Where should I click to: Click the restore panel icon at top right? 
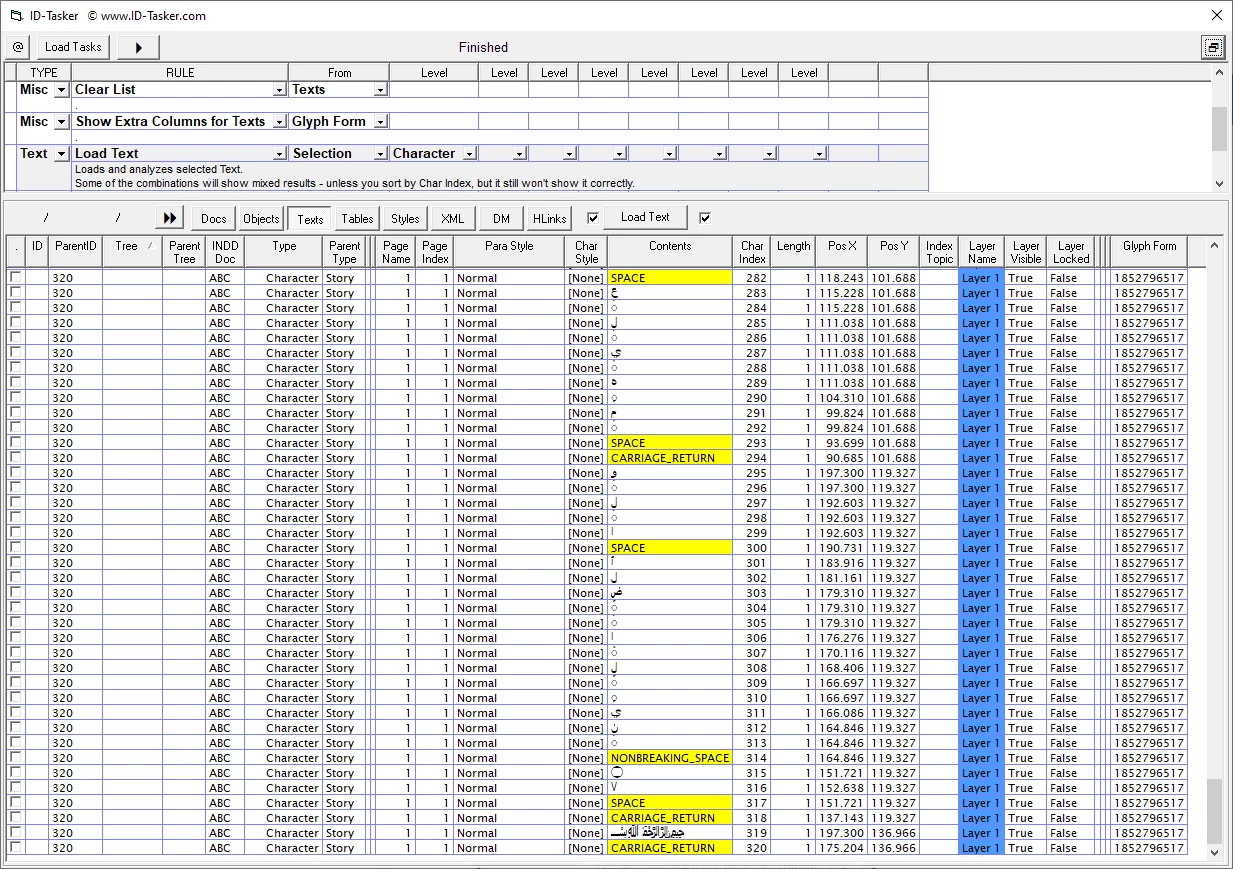[1212, 47]
